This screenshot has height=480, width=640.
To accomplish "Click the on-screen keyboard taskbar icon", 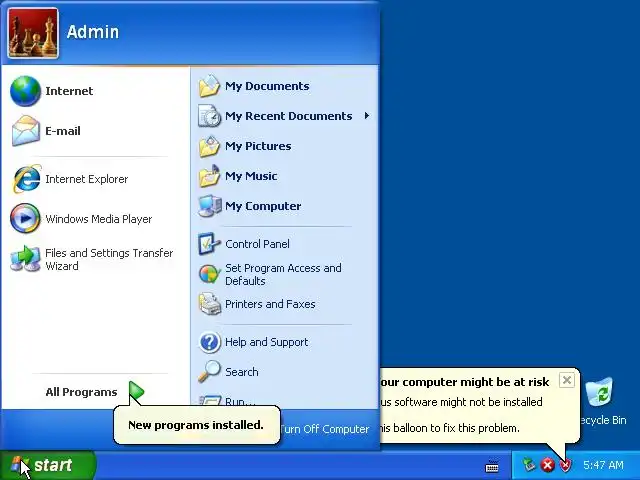I will [x=492, y=466].
